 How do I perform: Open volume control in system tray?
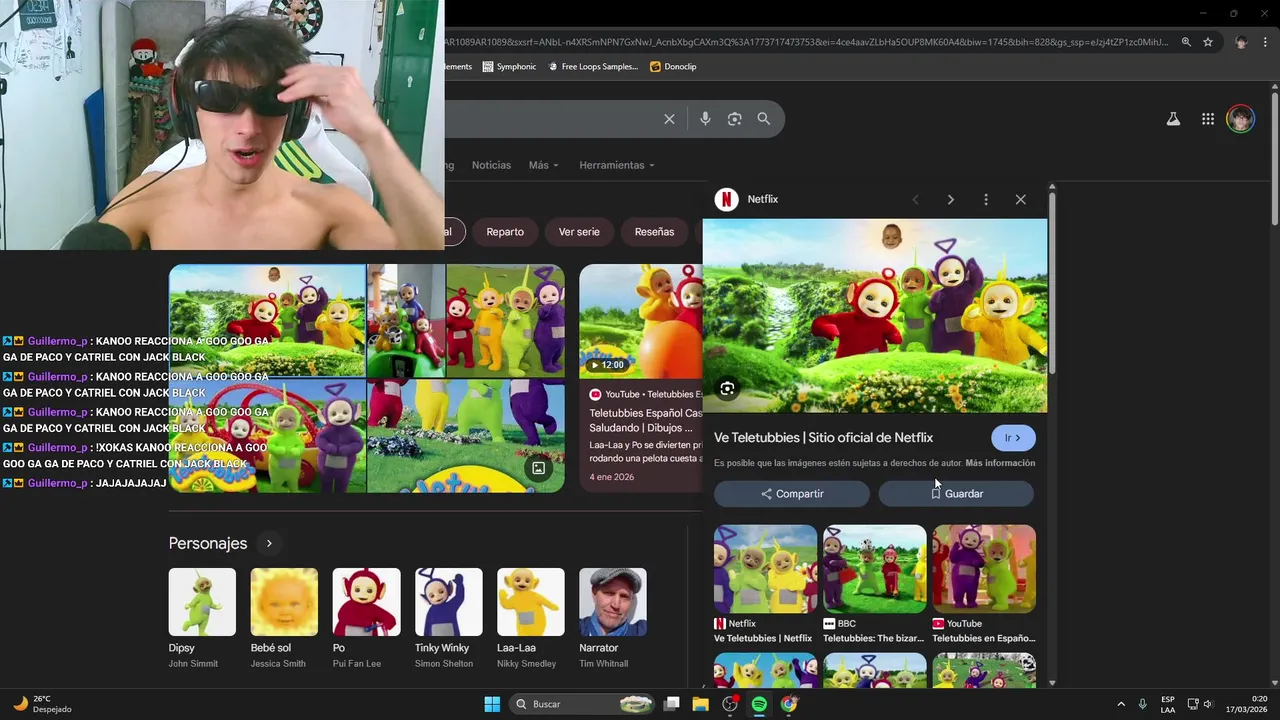[x=1208, y=704]
